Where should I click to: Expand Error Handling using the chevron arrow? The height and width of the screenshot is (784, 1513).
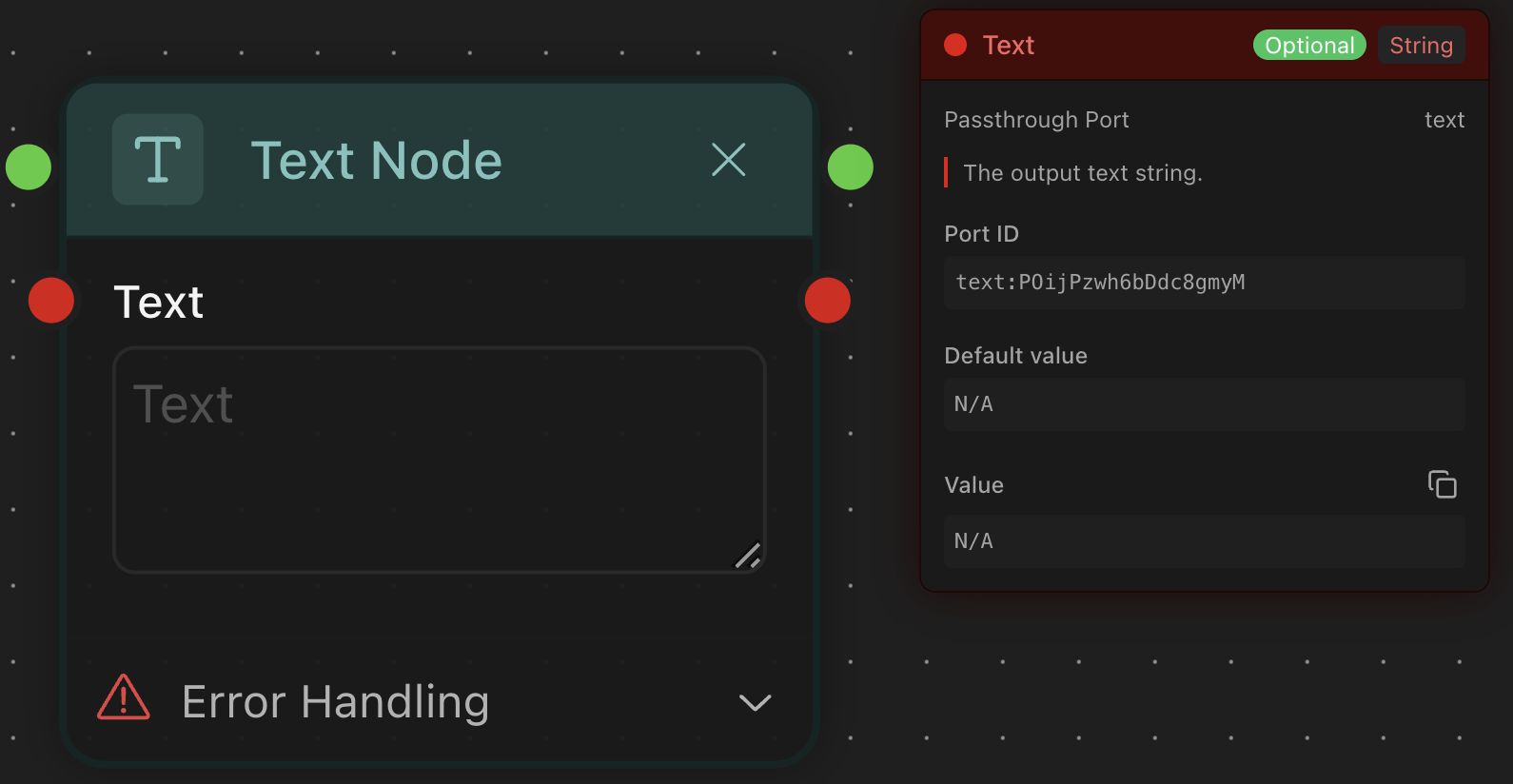point(755,703)
